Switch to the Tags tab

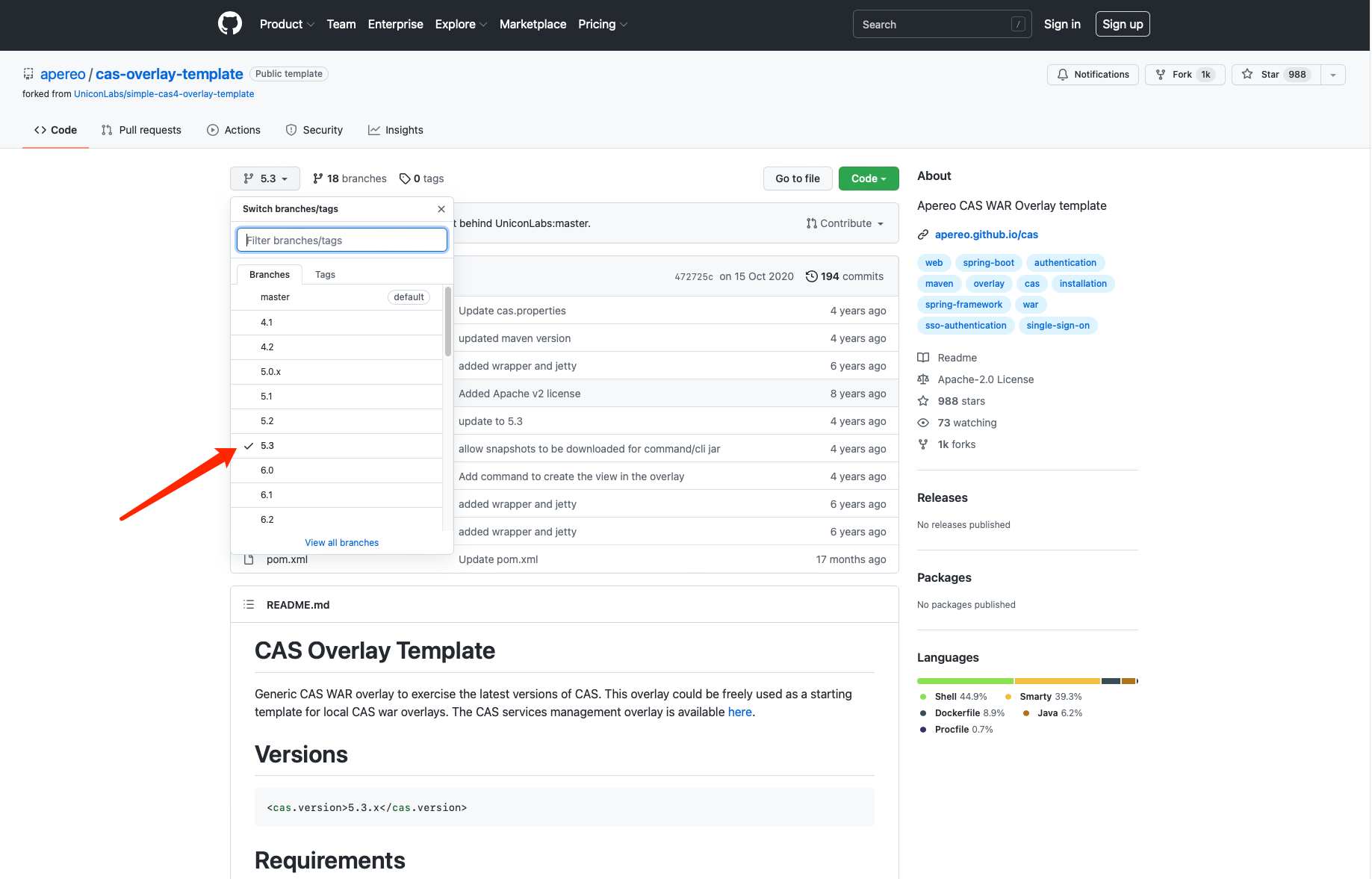click(x=325, y=275)
